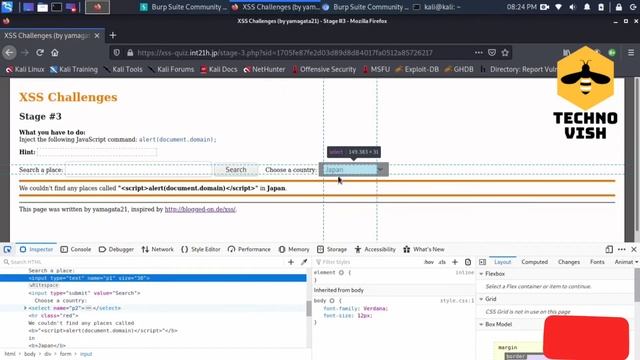Open the Kali application menu icon
Screen dimensions: 640x360
pos(7,7)
